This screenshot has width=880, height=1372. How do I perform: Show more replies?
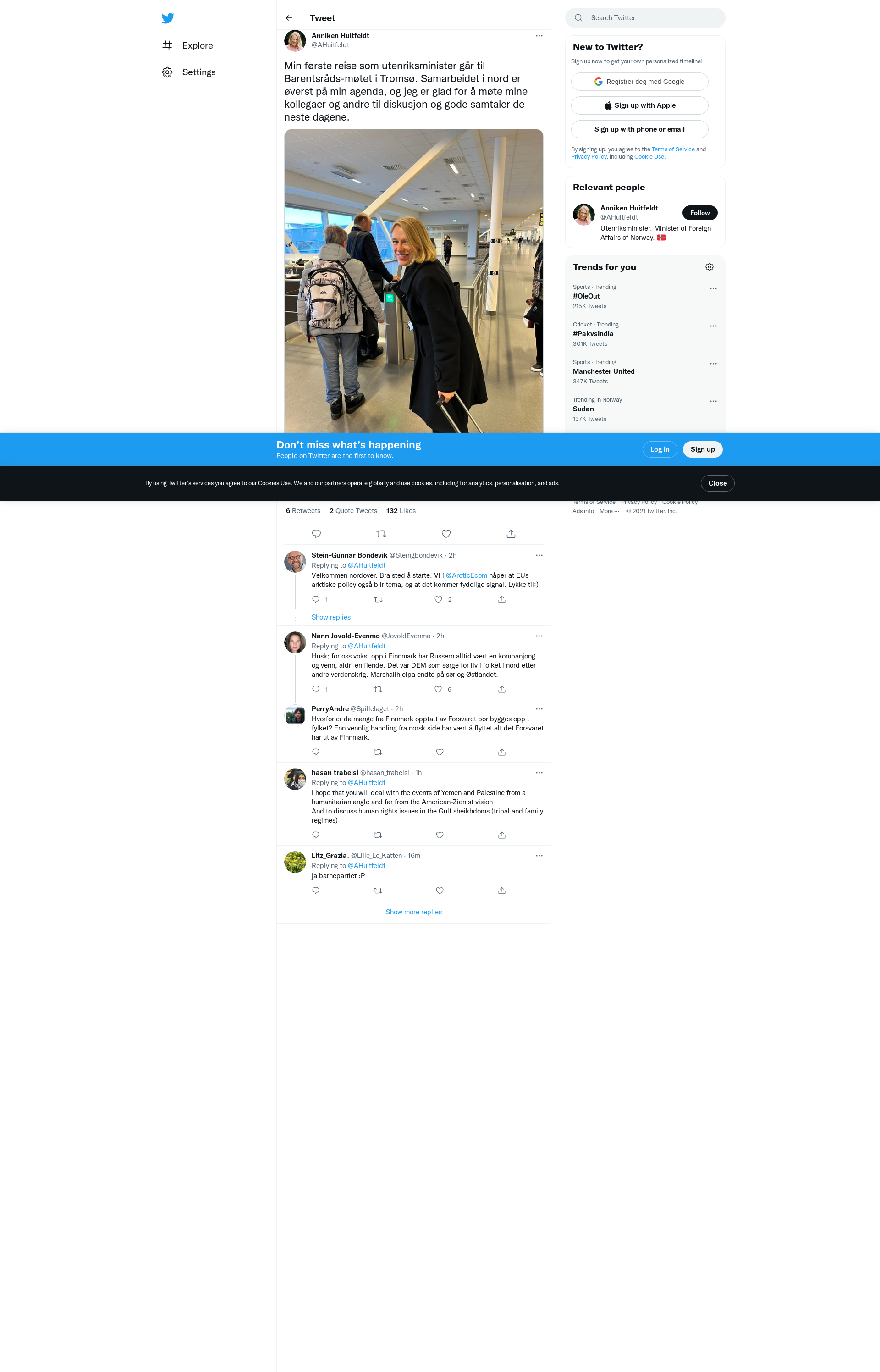tap(414, 913)
